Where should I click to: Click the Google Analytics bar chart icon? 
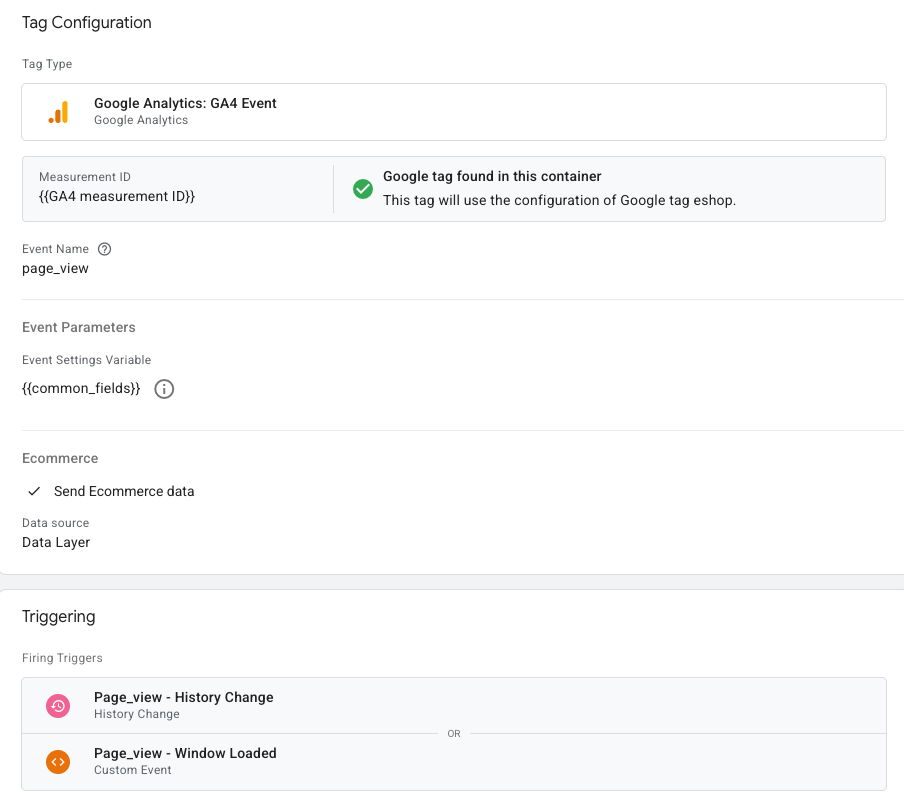pyautogui.click(x=58, y=112)
